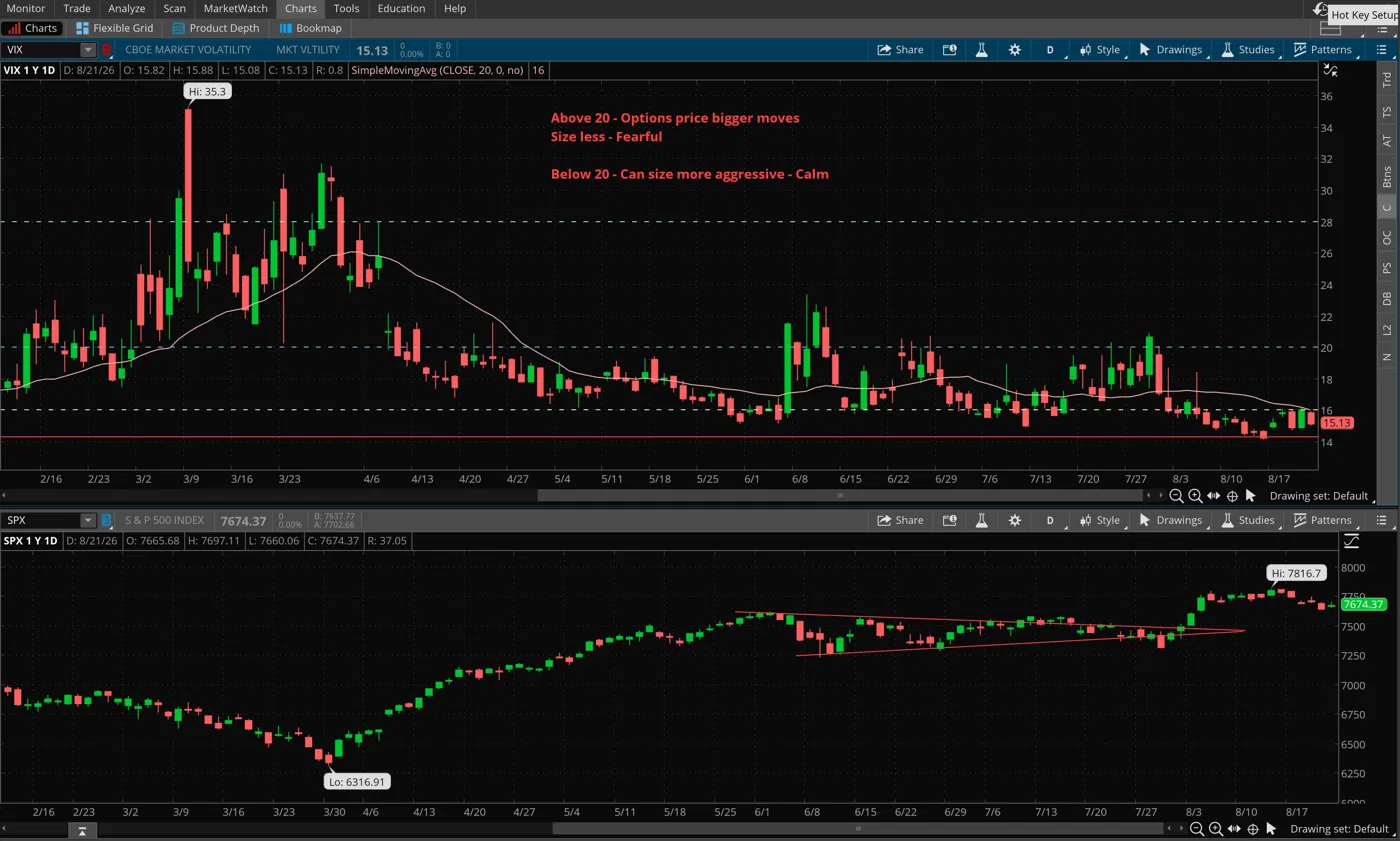Click the chart alert icon on the VIX toolbar
Viewport: 1400px width, 841px height.
[949, 49]
